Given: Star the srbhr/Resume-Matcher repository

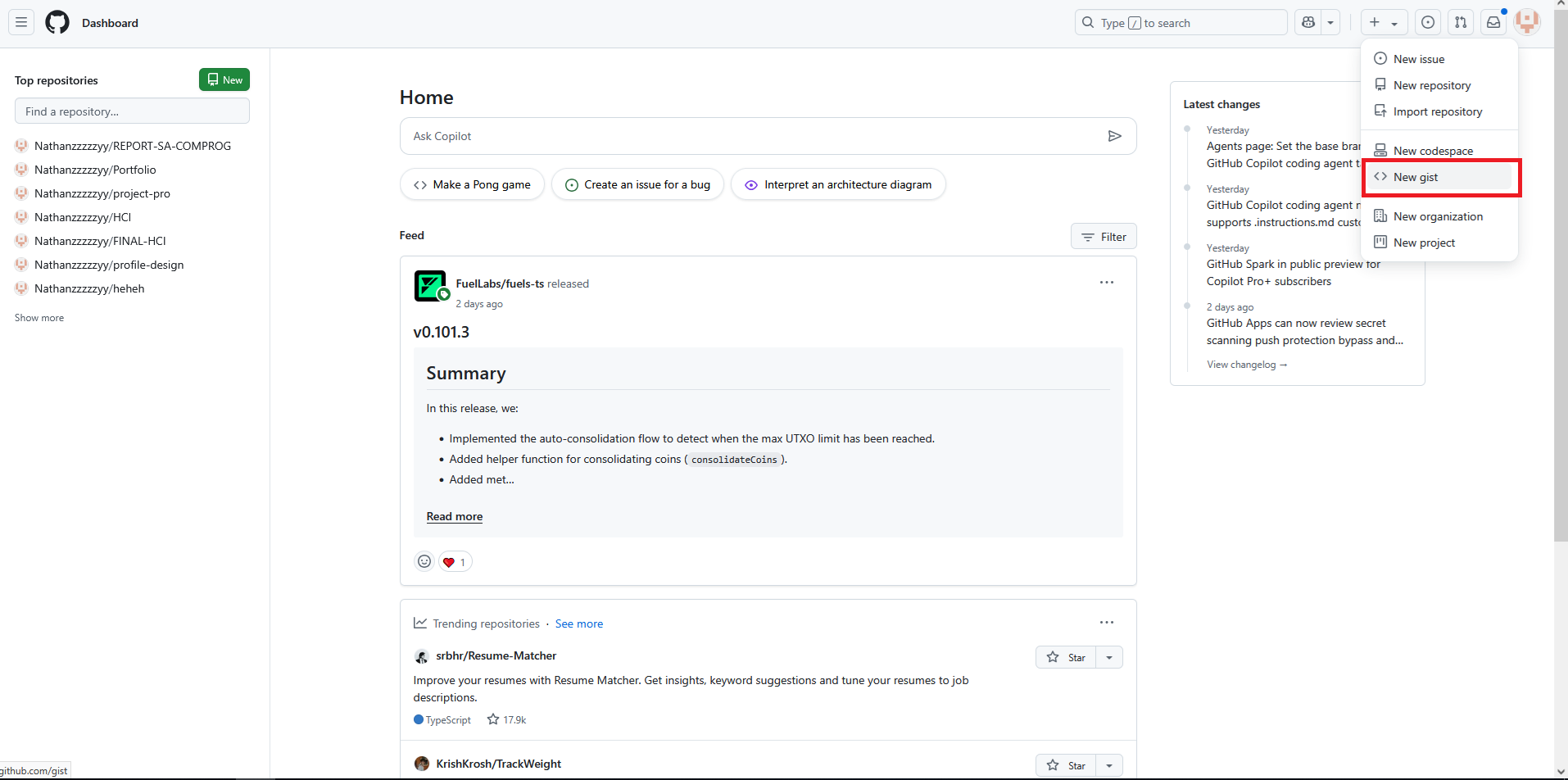Looking at the screenshot, I should [x=1066, y=657].
